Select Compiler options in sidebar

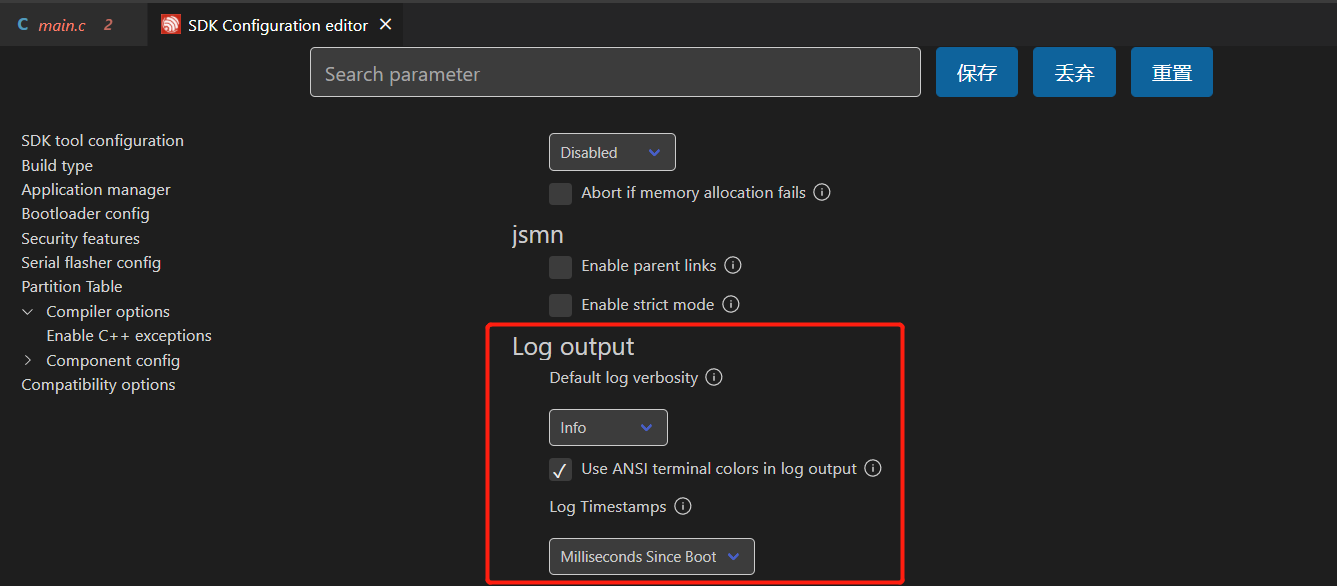tap(108, 312)
